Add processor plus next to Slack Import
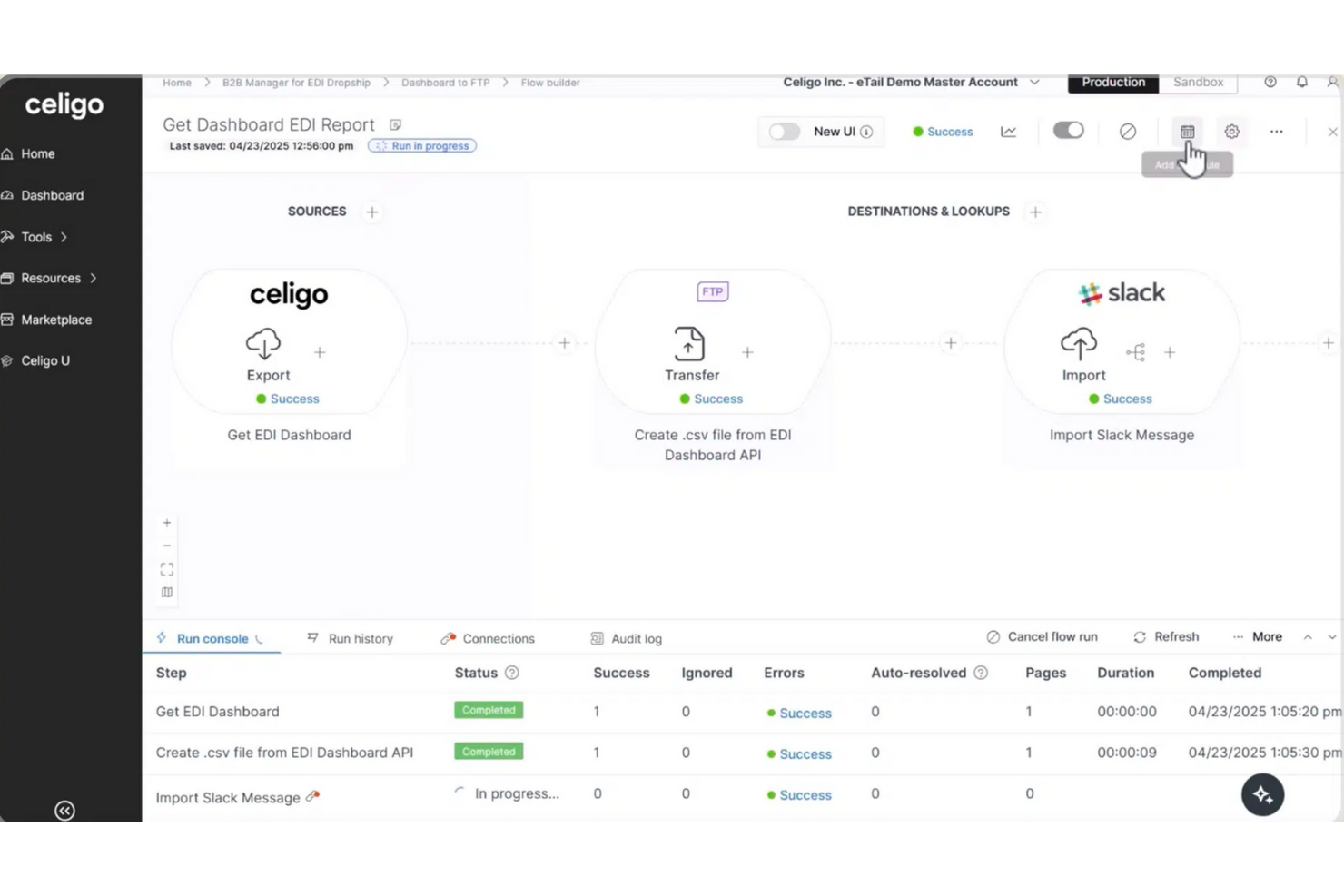 pos(1170,352)
